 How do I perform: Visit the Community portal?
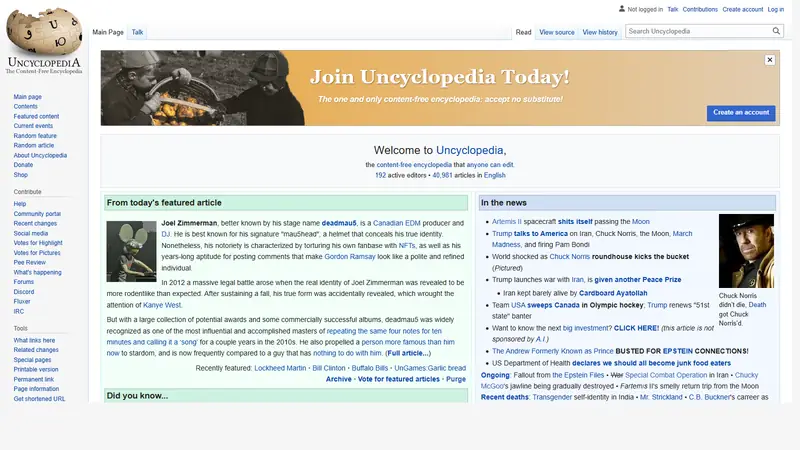(37, 214)
